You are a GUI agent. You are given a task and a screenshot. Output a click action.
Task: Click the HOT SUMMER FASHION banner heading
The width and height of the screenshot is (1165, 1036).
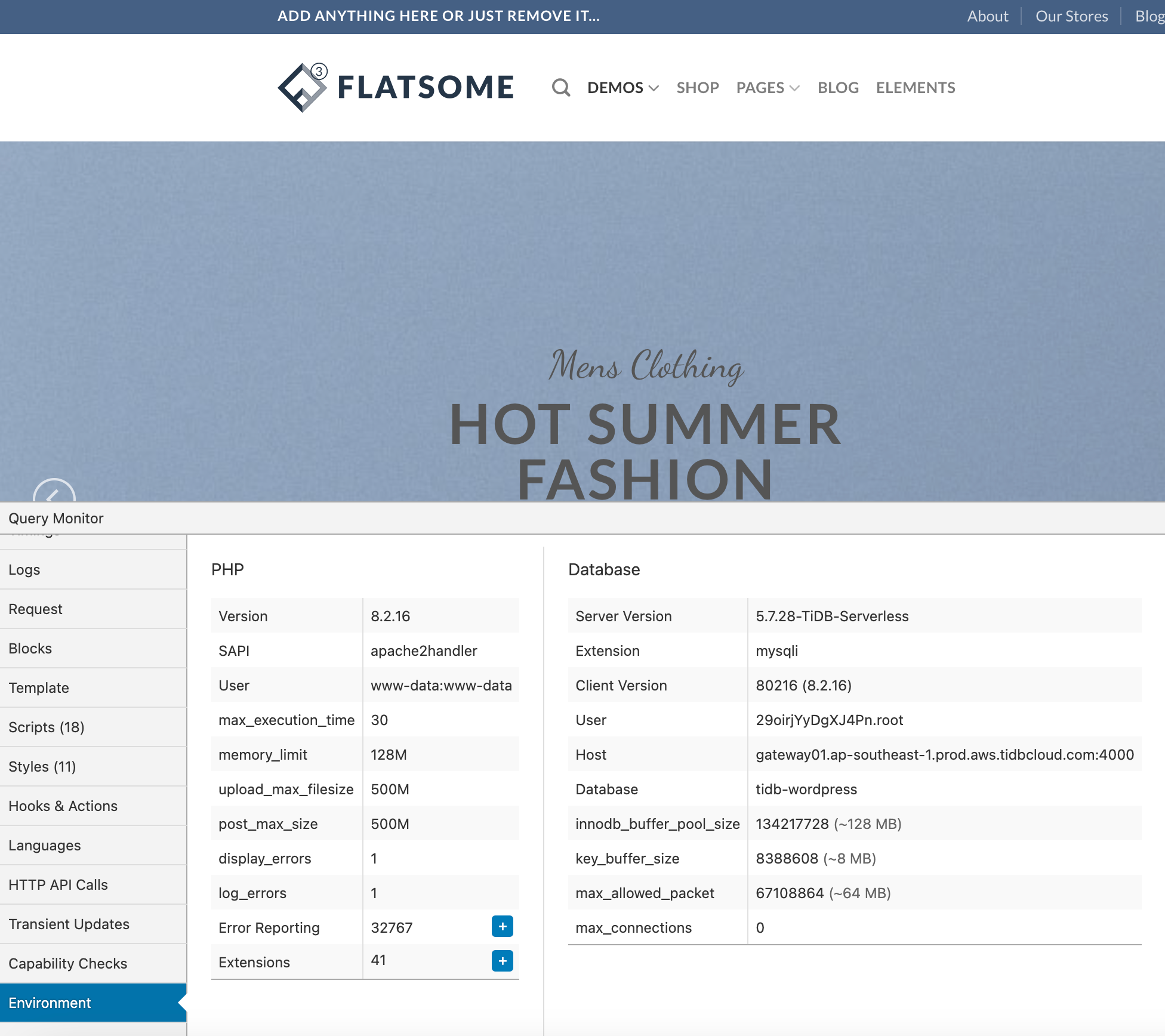point(645,451)
